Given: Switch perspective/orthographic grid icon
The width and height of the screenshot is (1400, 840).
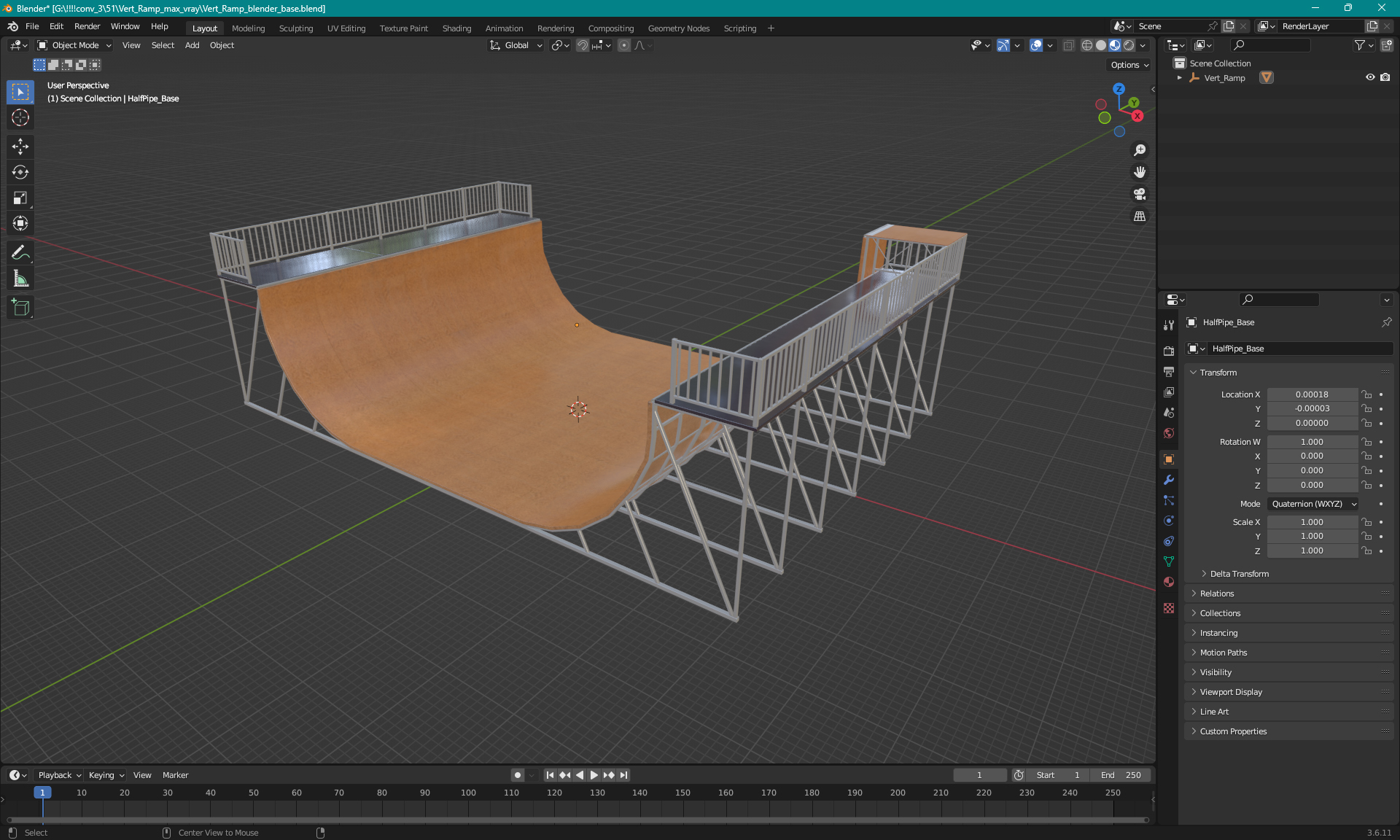Looking at the screenshot, I should pyautogui.click(x=1140, y=217).
